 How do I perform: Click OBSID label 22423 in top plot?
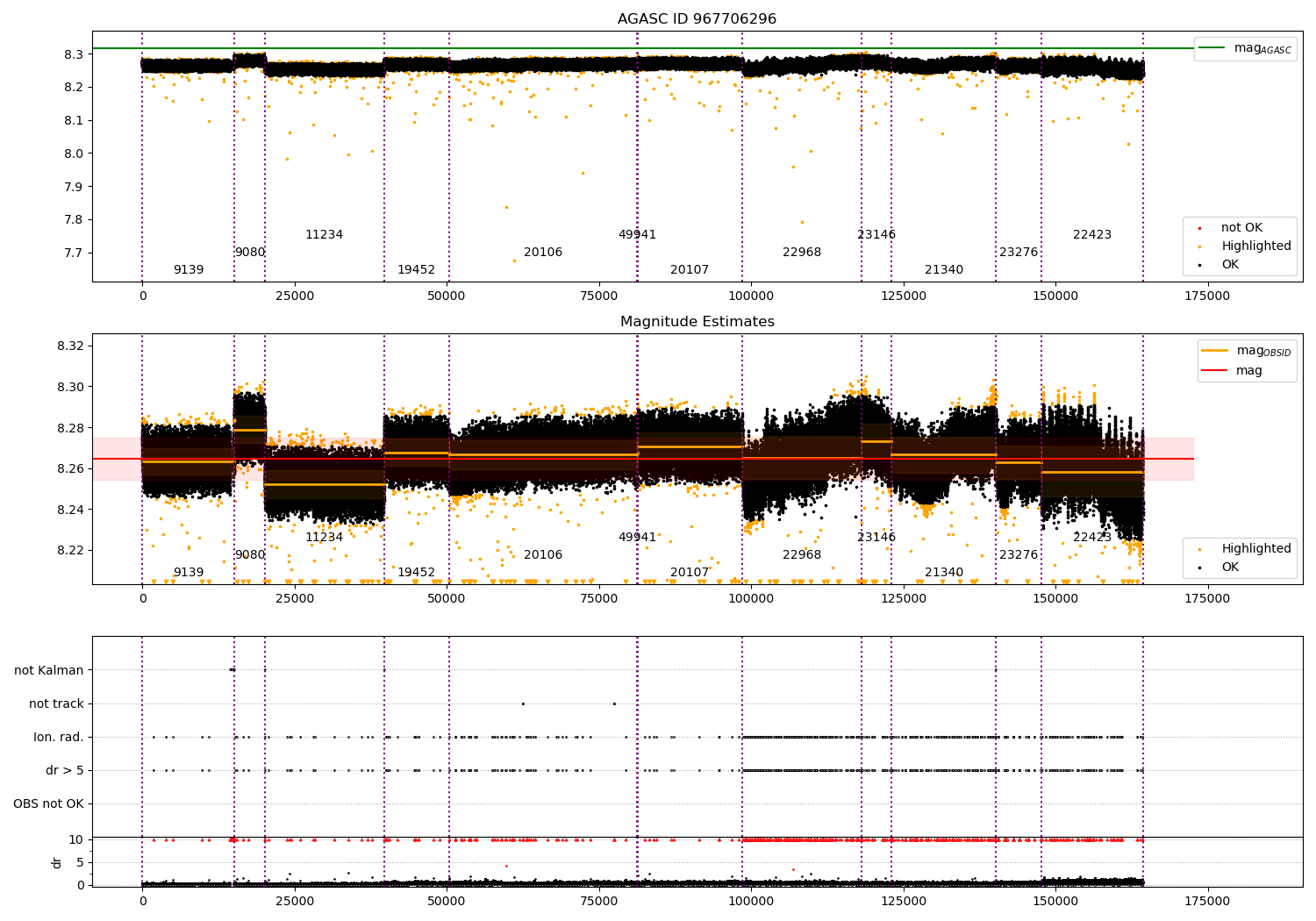1092,235
